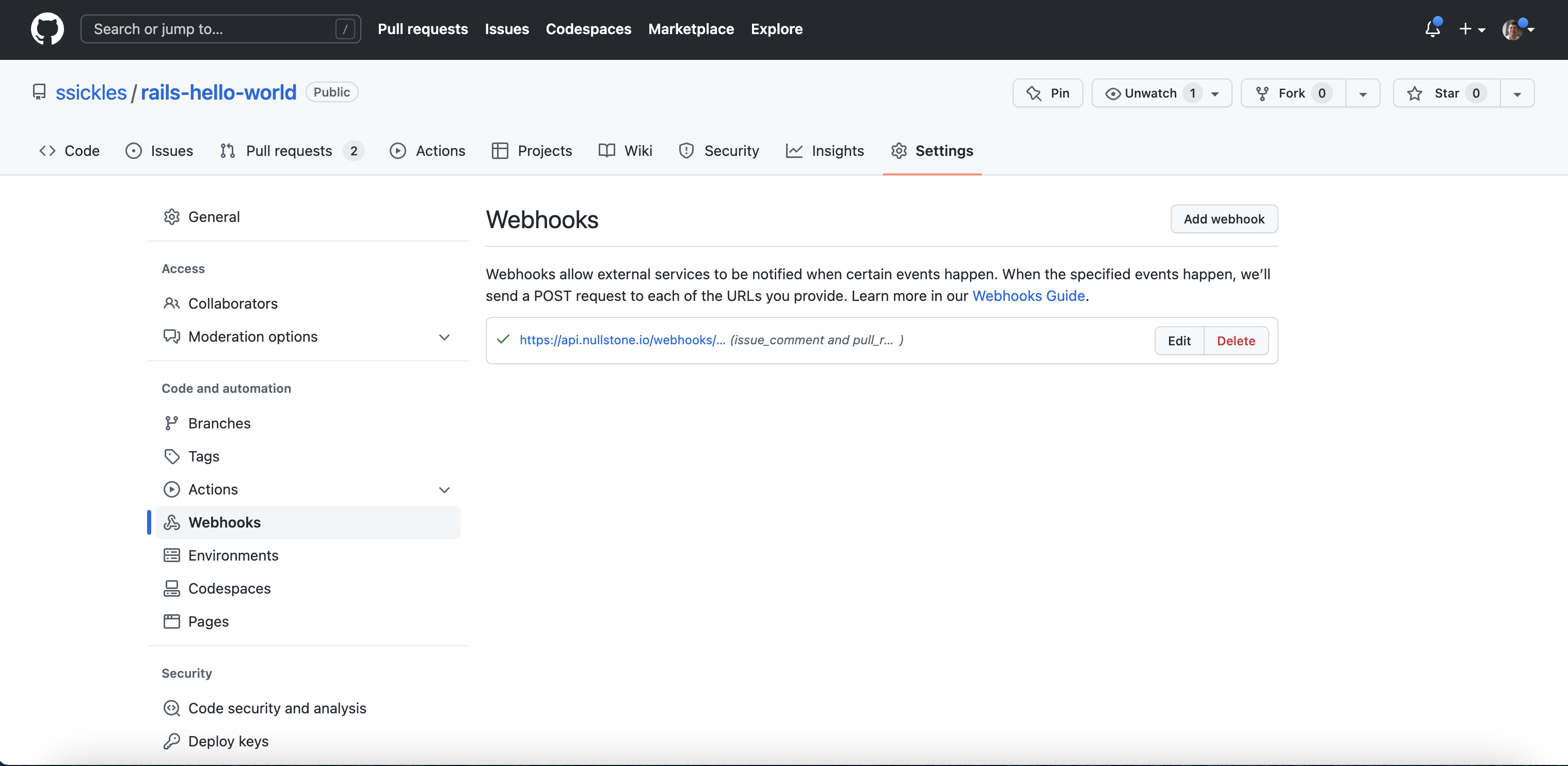Unwatch this repository
Image resolution: width=1568 pixels, height=766 pixels.
[x=1150, y=92]
